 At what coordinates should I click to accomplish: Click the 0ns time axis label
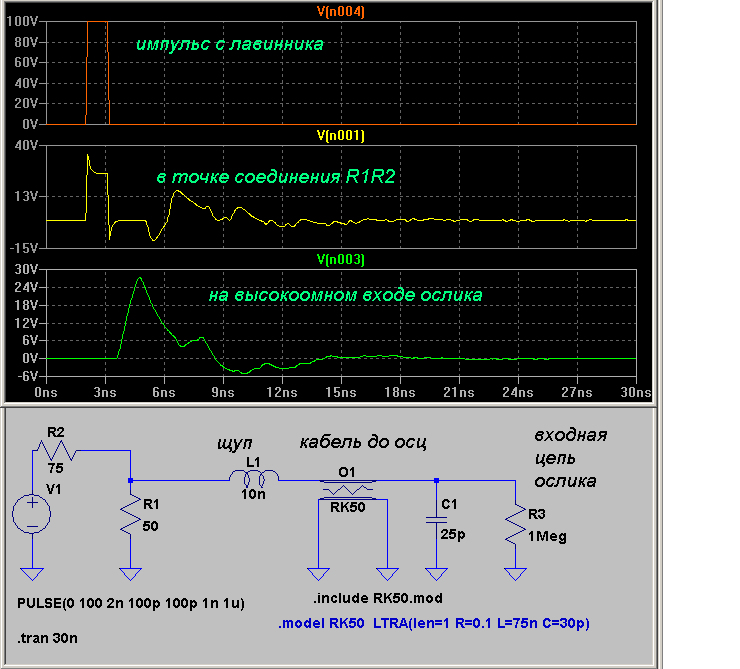(46, 393)
